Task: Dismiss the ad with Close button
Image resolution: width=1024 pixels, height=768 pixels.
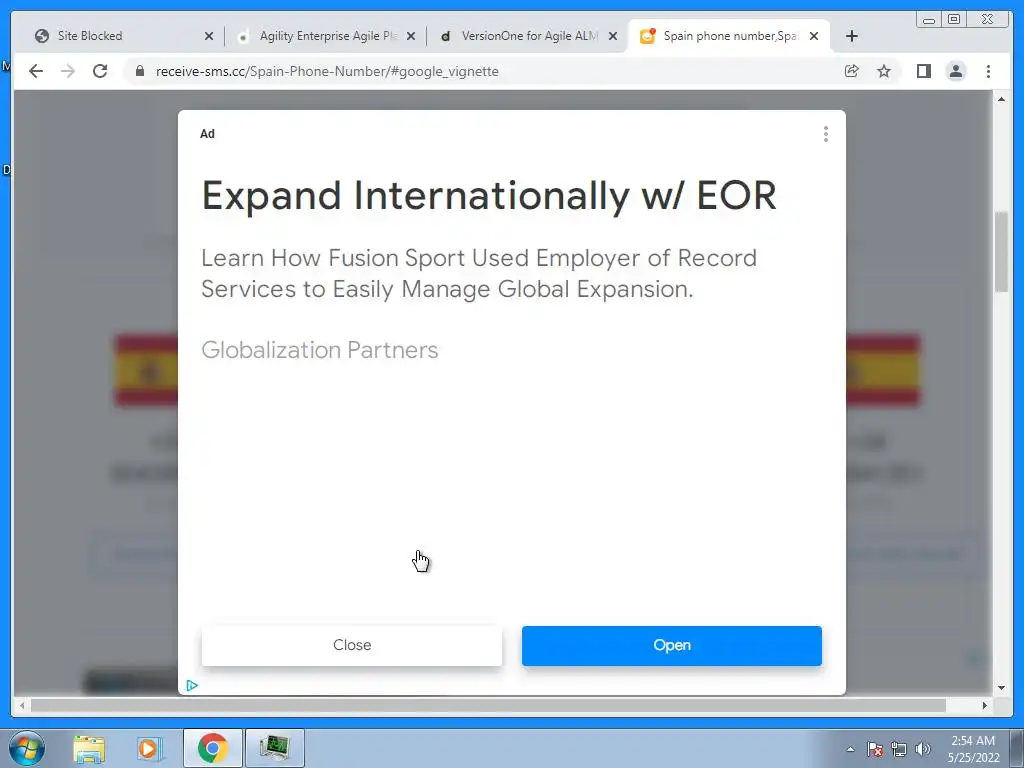Action: 352,645
